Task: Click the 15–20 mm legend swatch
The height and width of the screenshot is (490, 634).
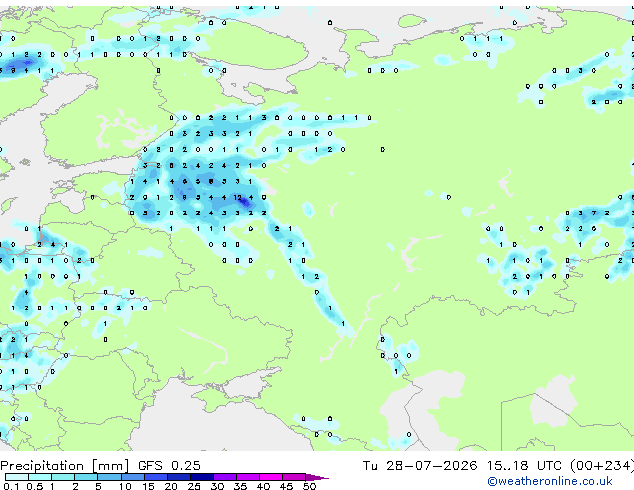Action: pos(156,477)
